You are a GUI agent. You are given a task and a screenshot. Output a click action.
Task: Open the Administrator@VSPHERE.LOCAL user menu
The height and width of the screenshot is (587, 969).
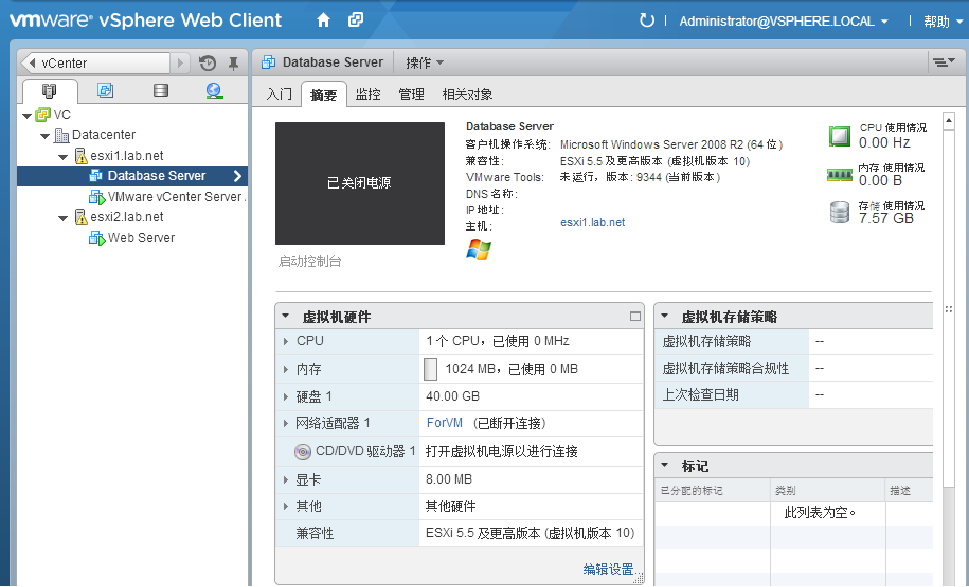(783, 21)
